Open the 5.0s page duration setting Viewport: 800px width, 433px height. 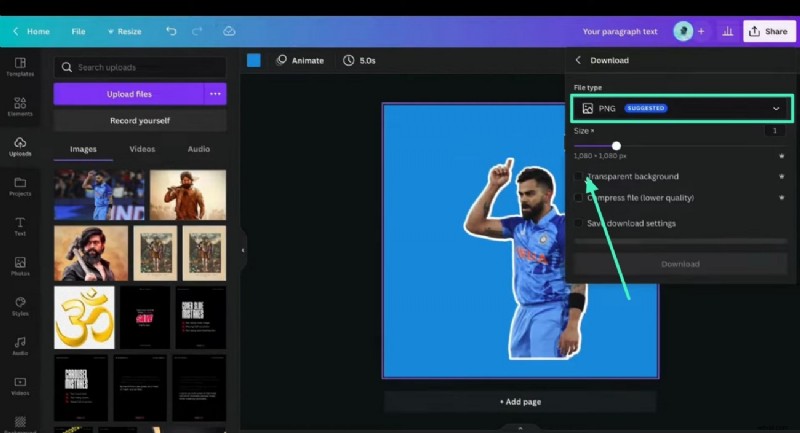point(359,60)
